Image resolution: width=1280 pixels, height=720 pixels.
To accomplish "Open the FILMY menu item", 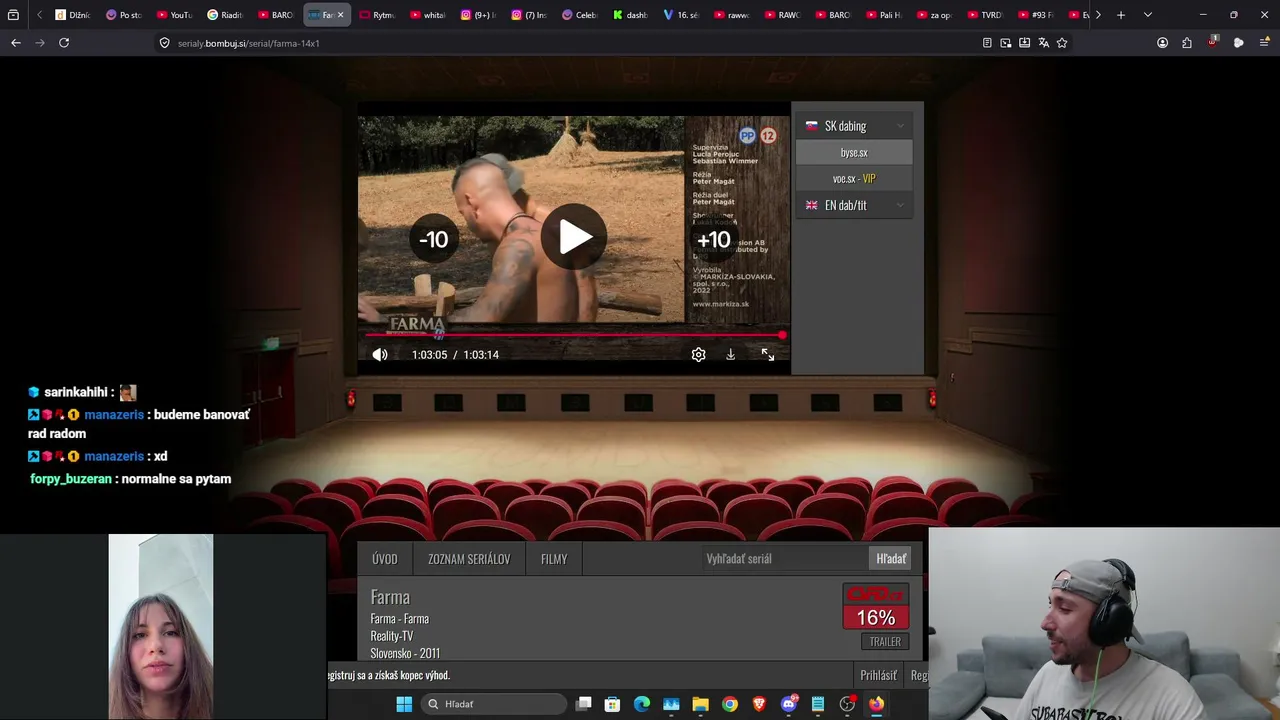I will coord(554,559).
